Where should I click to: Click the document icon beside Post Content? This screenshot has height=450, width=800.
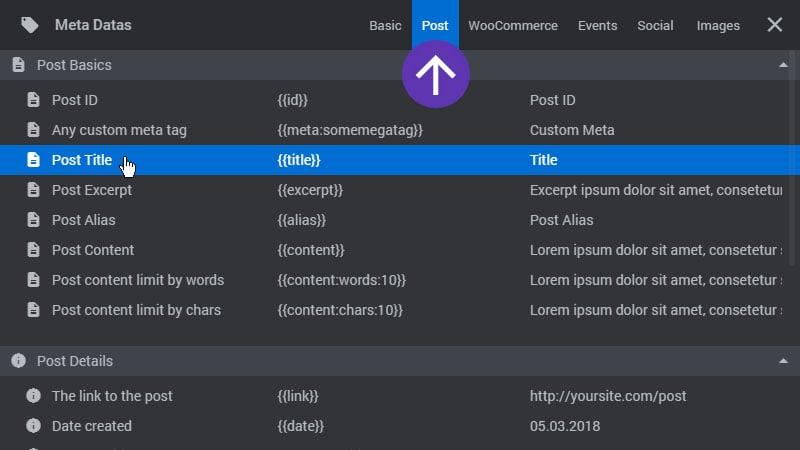pos(33,250)
